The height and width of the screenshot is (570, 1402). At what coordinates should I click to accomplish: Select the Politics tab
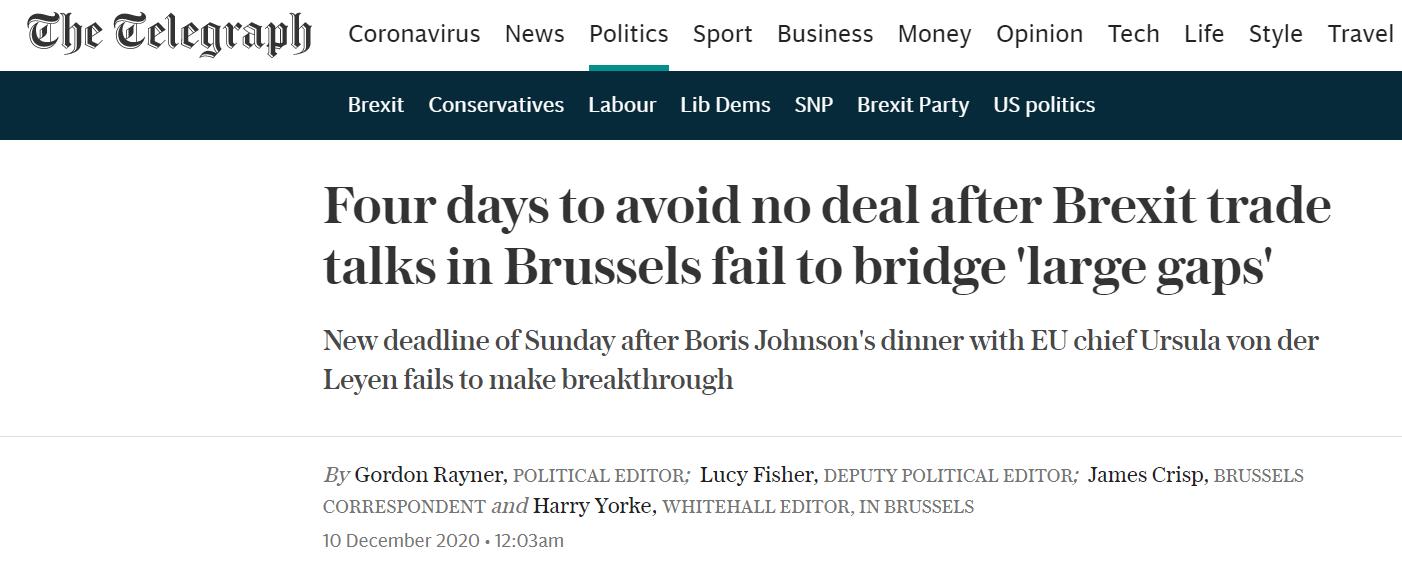[x=628, y=34]
